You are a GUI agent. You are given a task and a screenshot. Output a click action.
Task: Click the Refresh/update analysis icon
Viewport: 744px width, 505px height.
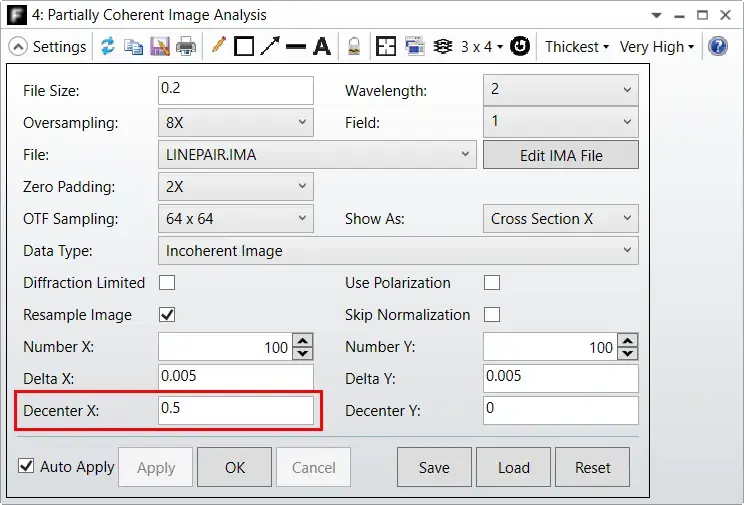click(108, 47)
